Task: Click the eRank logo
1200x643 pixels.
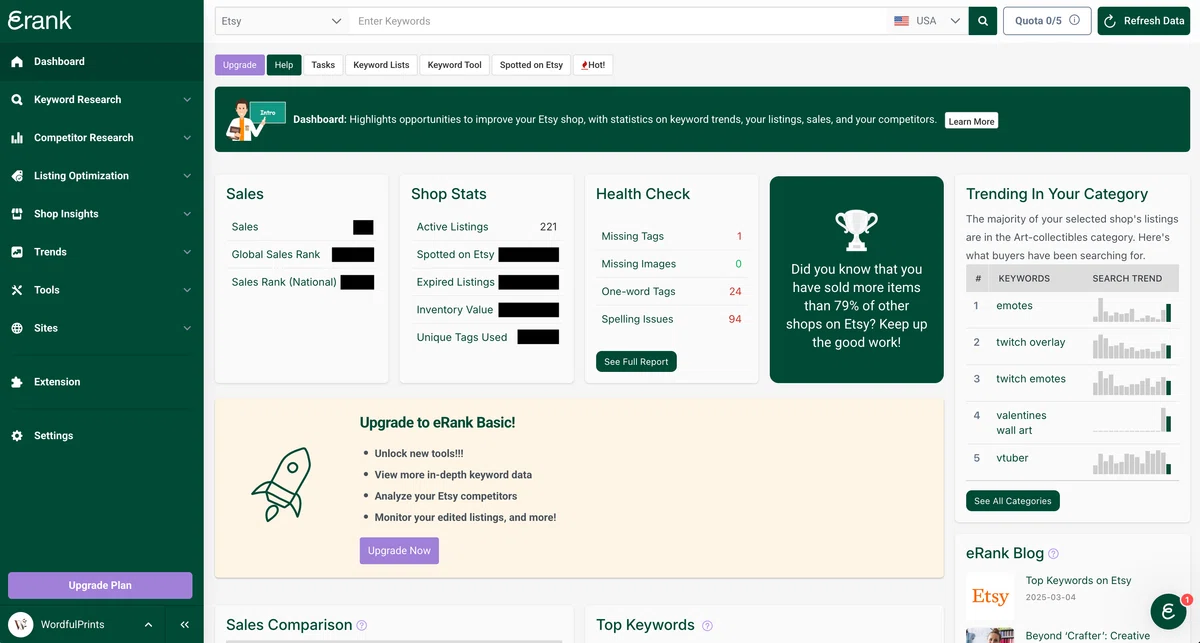Action: [40, 20]
